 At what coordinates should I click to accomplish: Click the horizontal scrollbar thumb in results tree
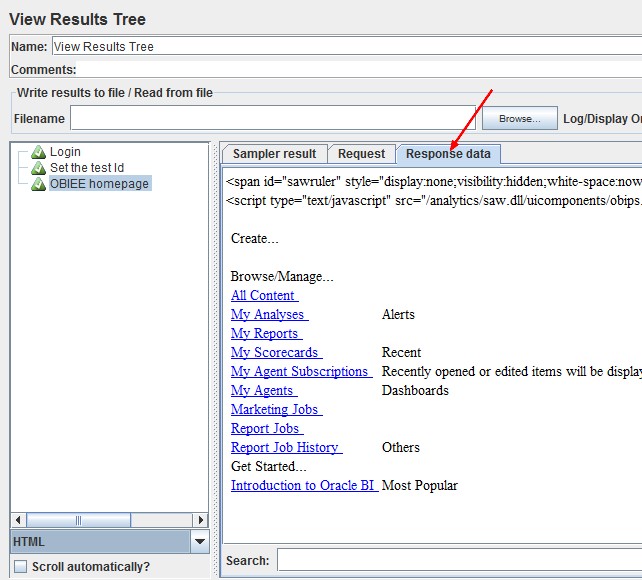coord(79,520)
